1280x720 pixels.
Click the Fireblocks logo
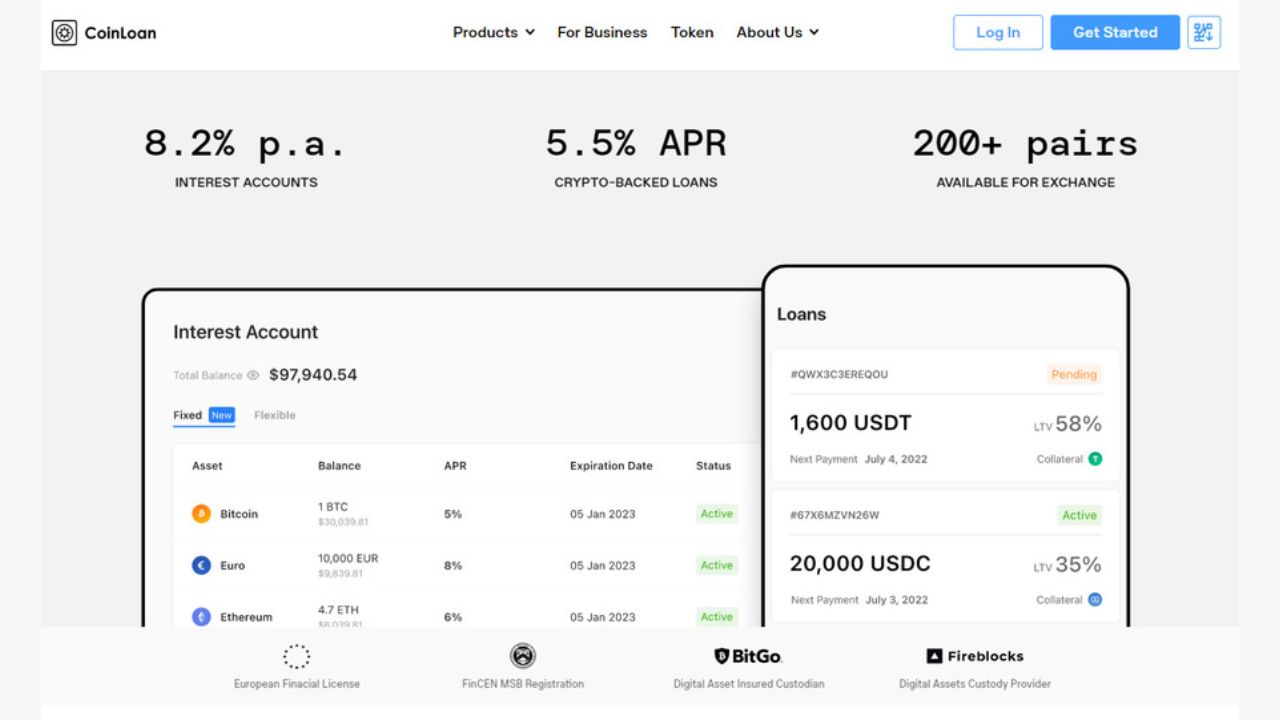pyautogui.click(x=975, y=656)
